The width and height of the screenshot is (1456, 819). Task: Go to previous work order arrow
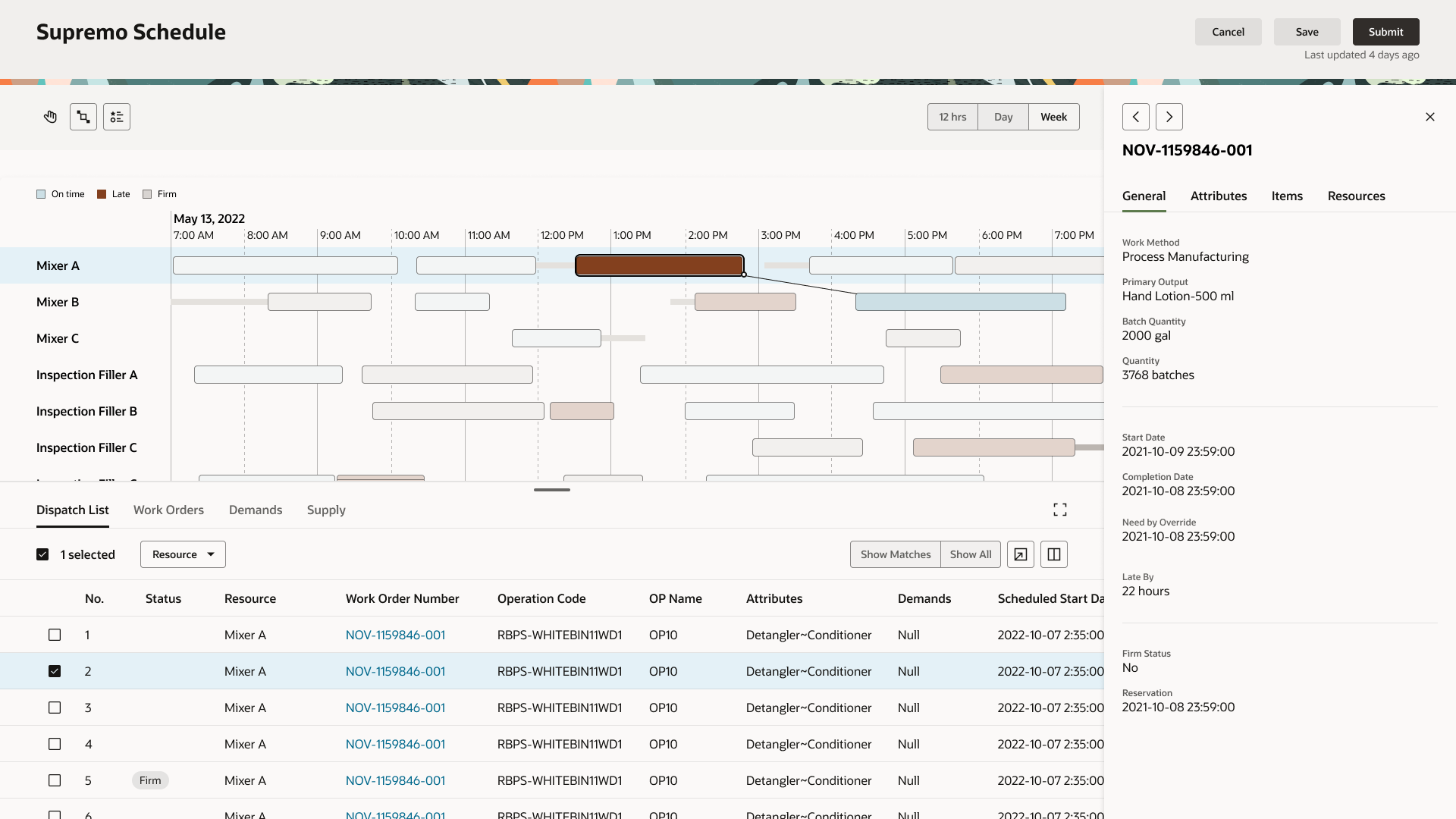tap(1136, 117)
